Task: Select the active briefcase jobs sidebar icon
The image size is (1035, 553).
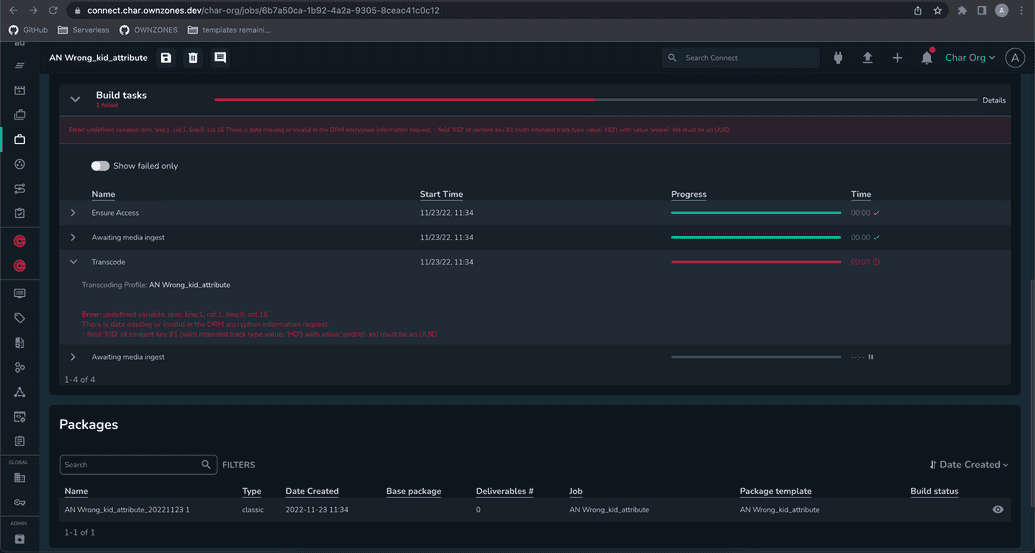Action: [x=20, y=139]
